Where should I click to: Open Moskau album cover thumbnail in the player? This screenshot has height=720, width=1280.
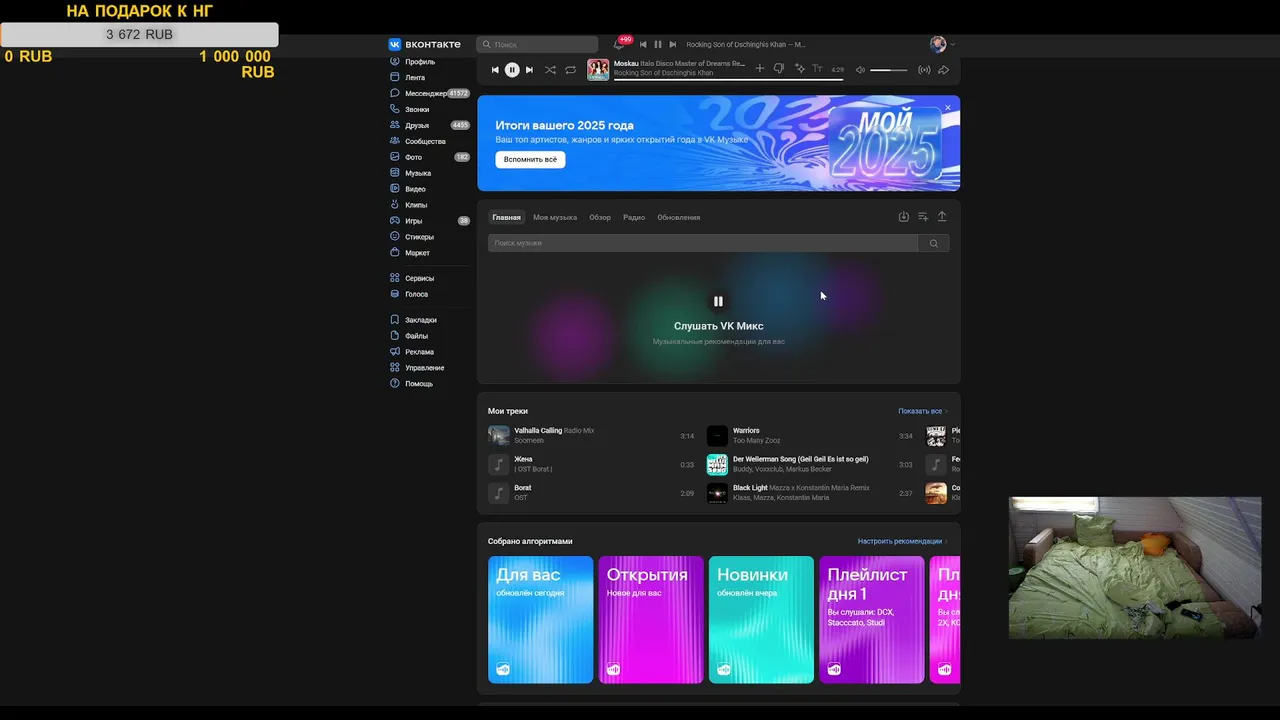[598, 69]
